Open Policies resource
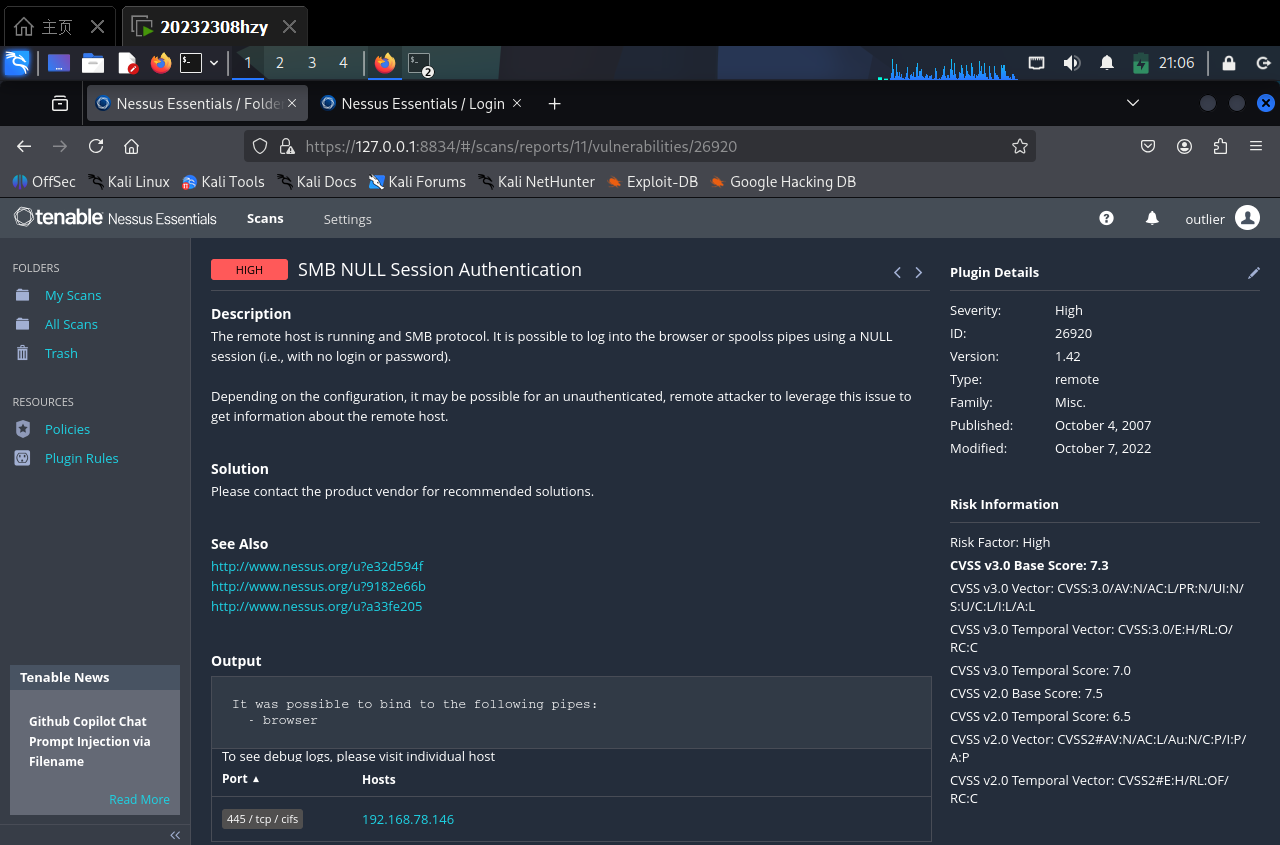The width and height of the screenshot is (1280, 845). (x=67, y=429)
